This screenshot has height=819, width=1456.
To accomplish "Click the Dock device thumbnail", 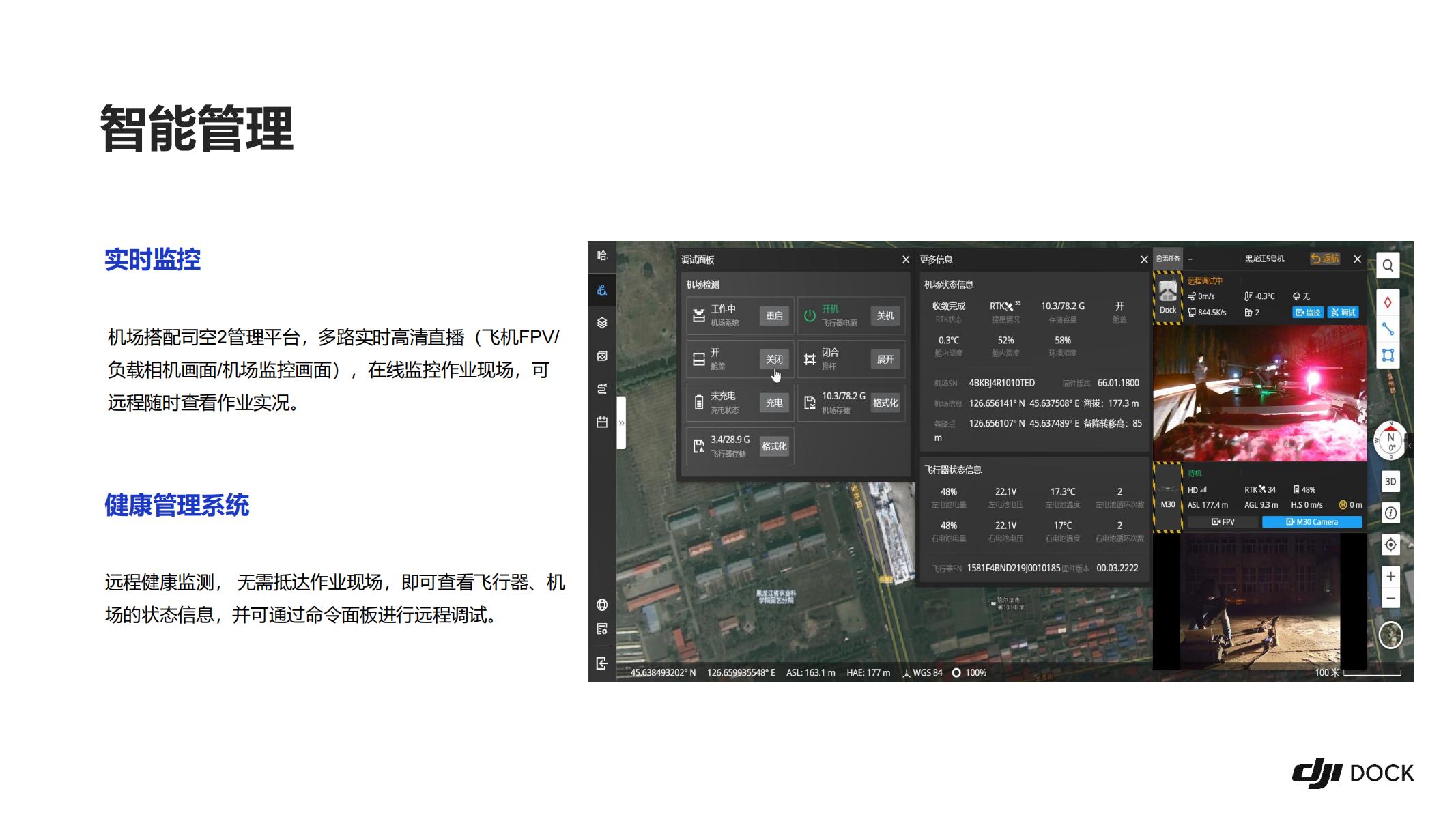I will coord(1168,297).
